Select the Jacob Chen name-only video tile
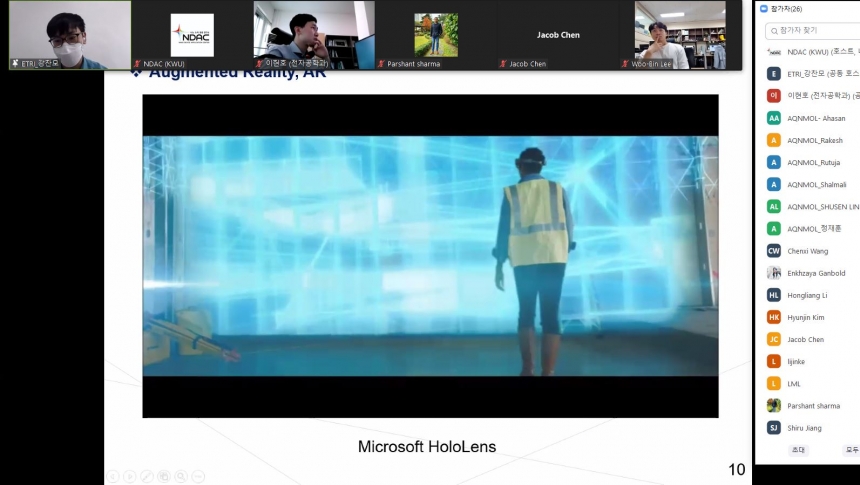The image size is (860, 485). (558, 35)
